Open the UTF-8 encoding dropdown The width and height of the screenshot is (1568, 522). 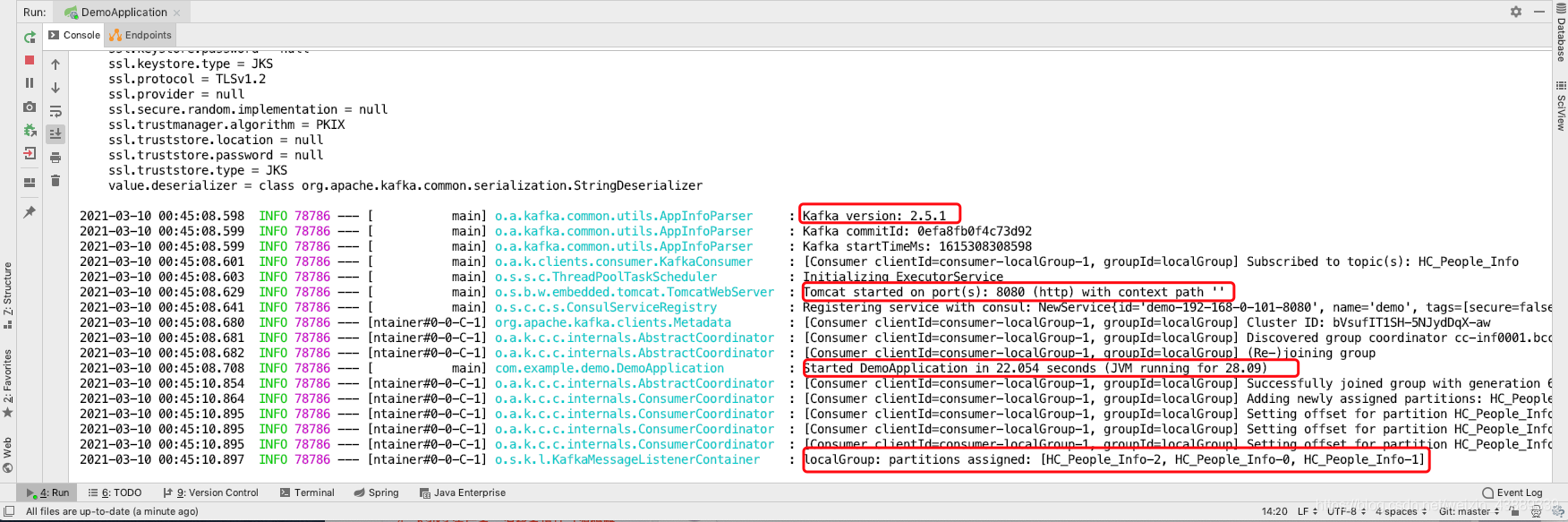click(x=1346, y=511)
